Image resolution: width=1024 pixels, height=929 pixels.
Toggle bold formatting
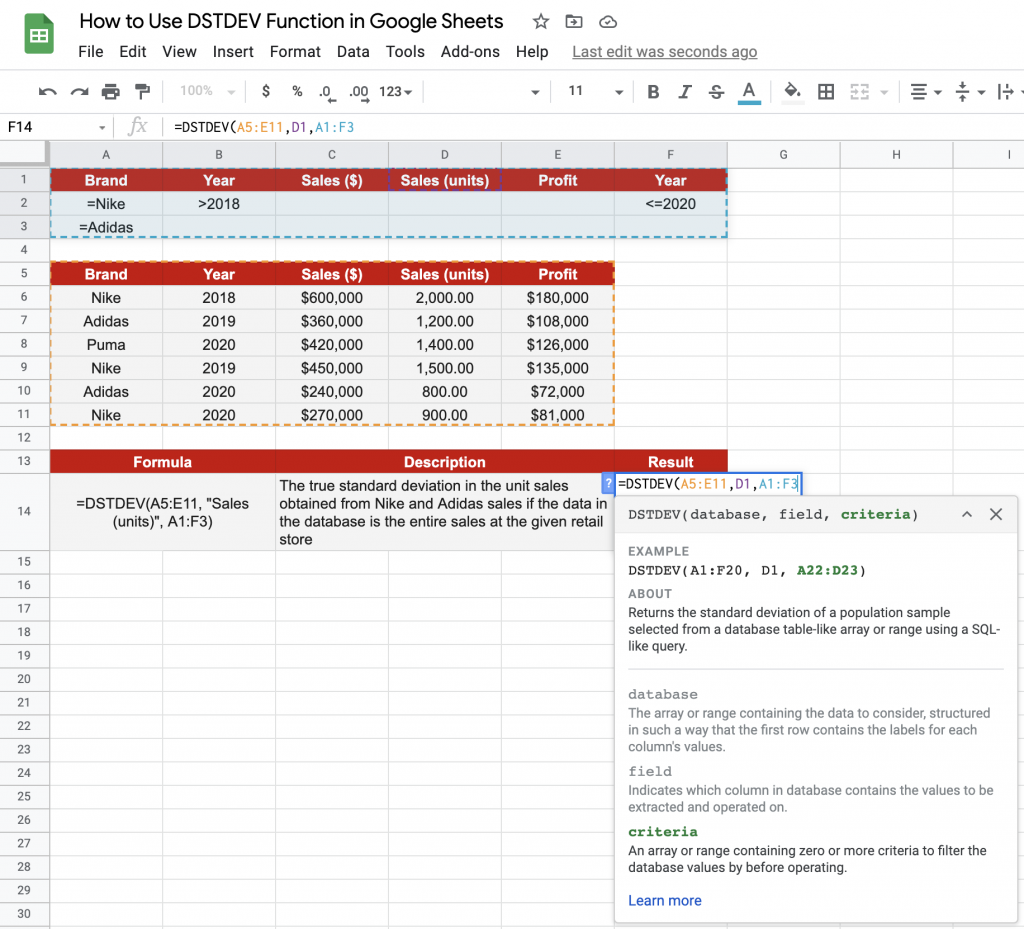[653, 91]
